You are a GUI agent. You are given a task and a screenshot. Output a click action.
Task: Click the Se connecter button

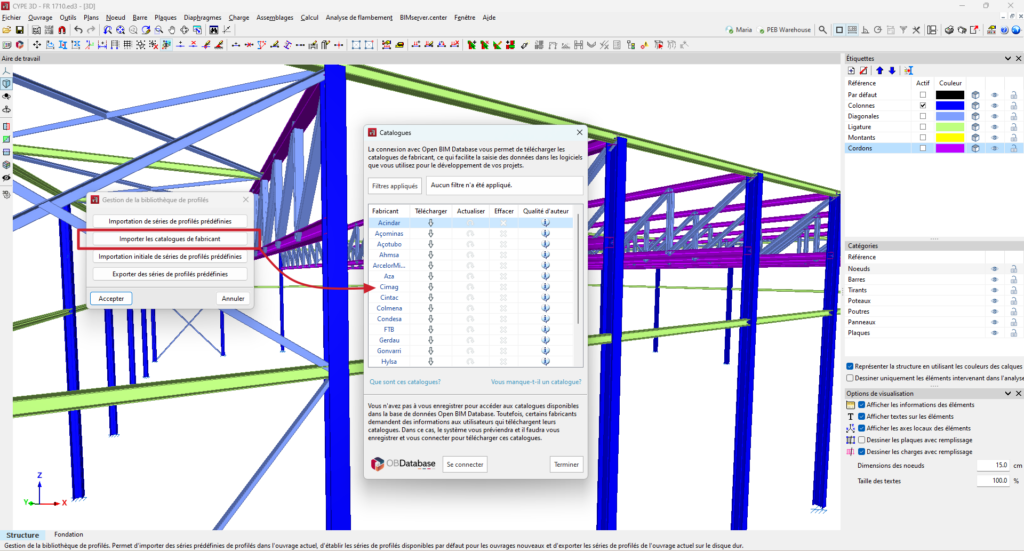[465, 464]
